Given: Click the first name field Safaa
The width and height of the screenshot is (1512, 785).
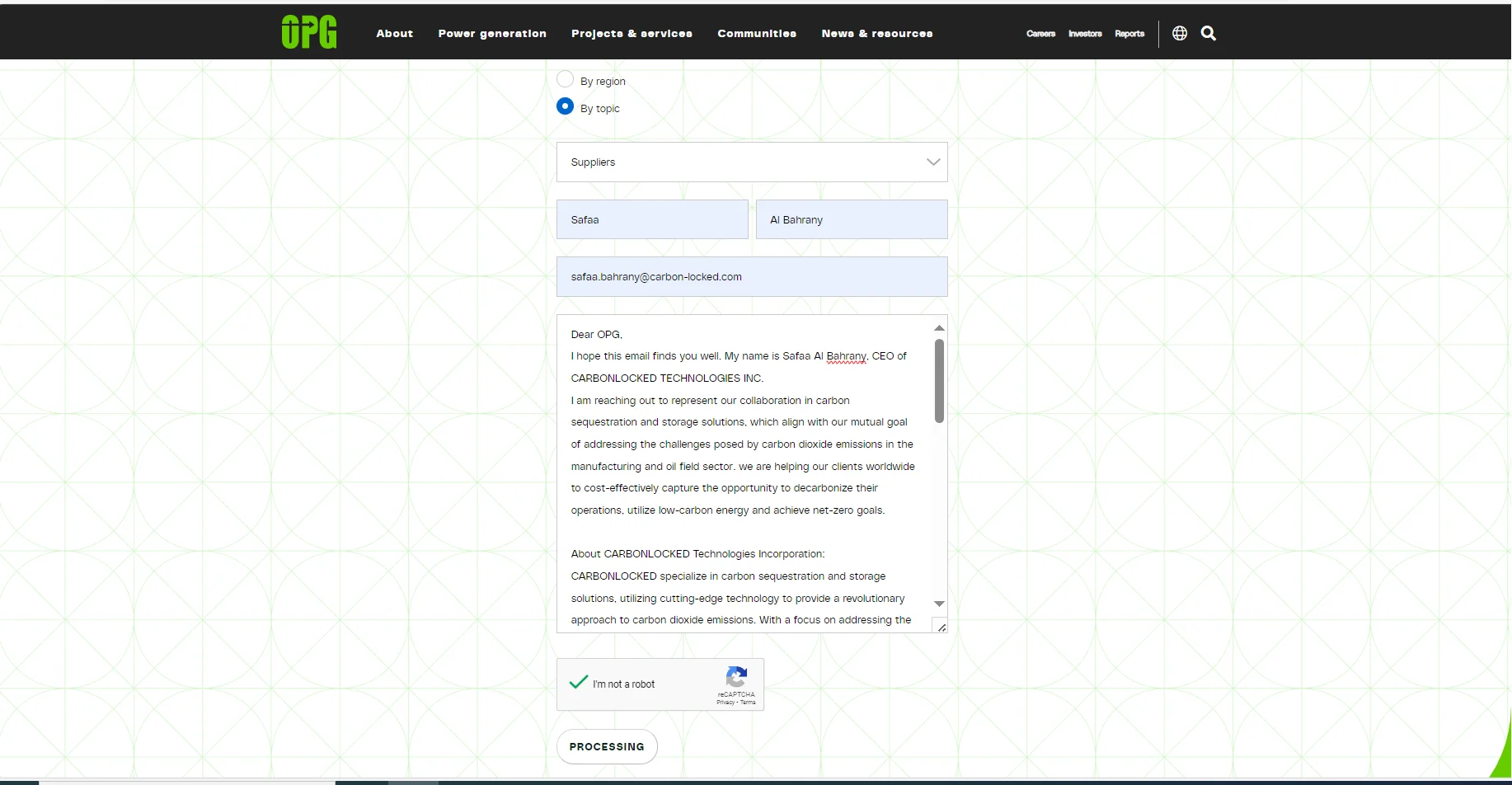Looking at the screenshot, I should 652,219.
